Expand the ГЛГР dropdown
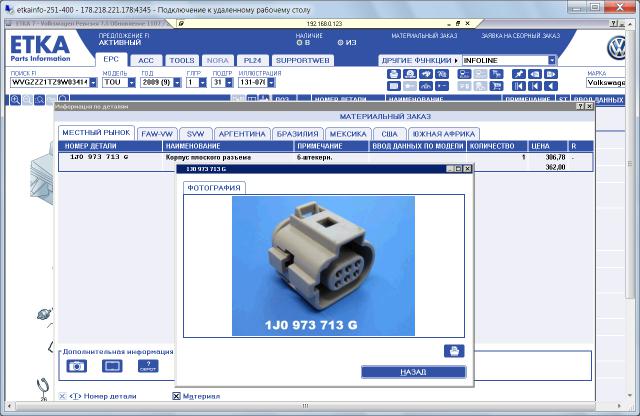This screenshot has height=416, width=640. click(x=203, y=82)
